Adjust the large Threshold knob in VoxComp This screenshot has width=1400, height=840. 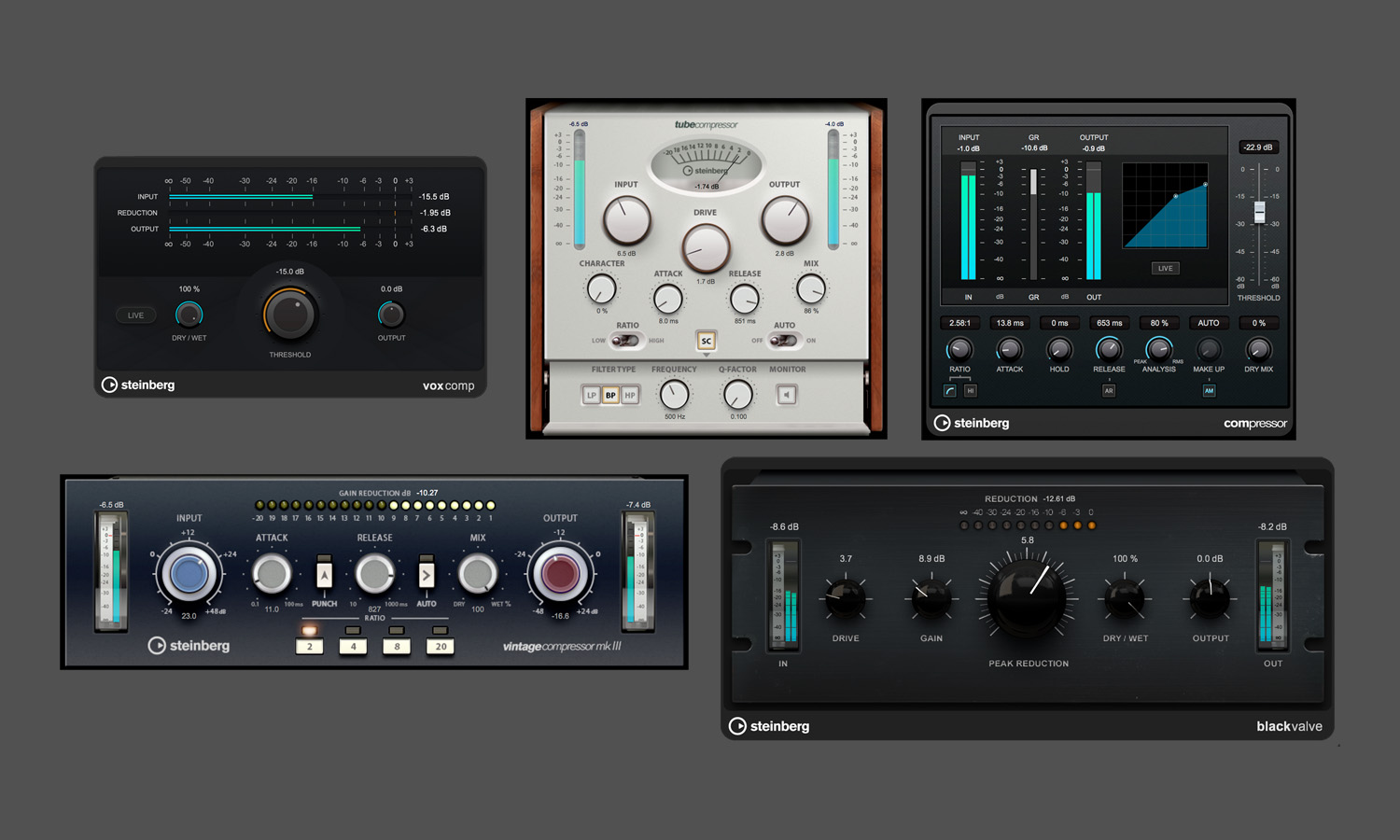pos(290,315)
